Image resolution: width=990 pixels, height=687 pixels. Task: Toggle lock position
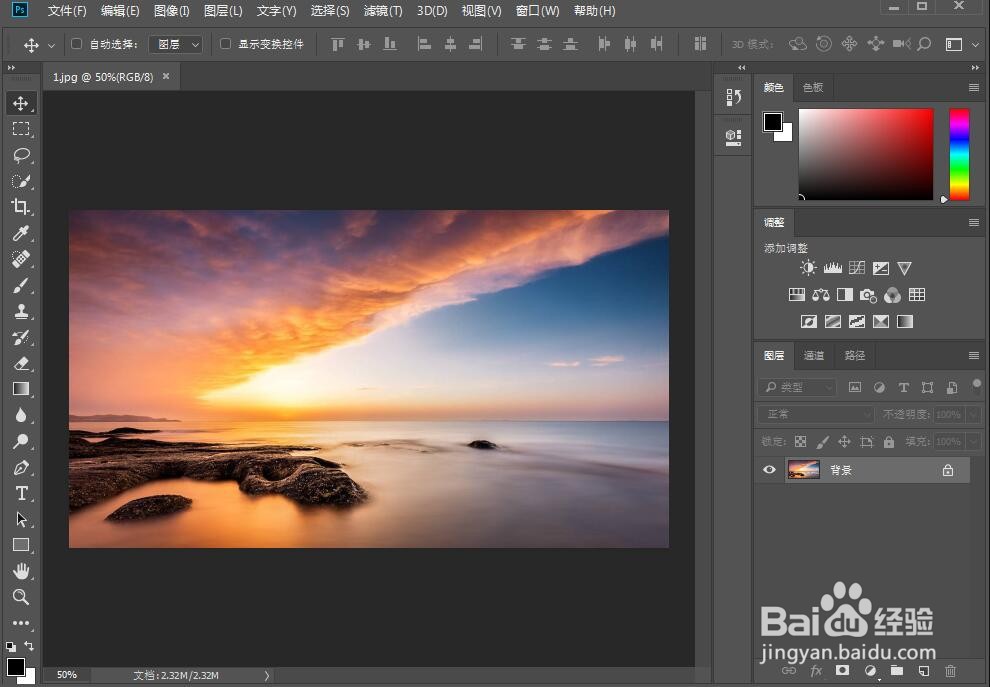tap(844, 441)
